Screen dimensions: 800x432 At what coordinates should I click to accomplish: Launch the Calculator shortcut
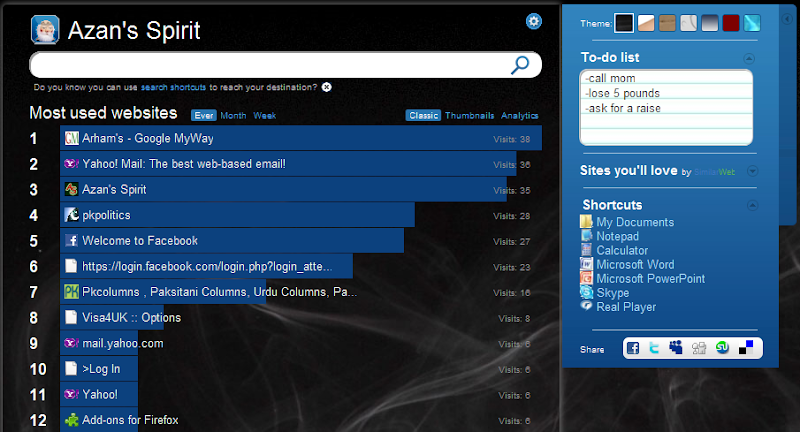click(622, 250)
